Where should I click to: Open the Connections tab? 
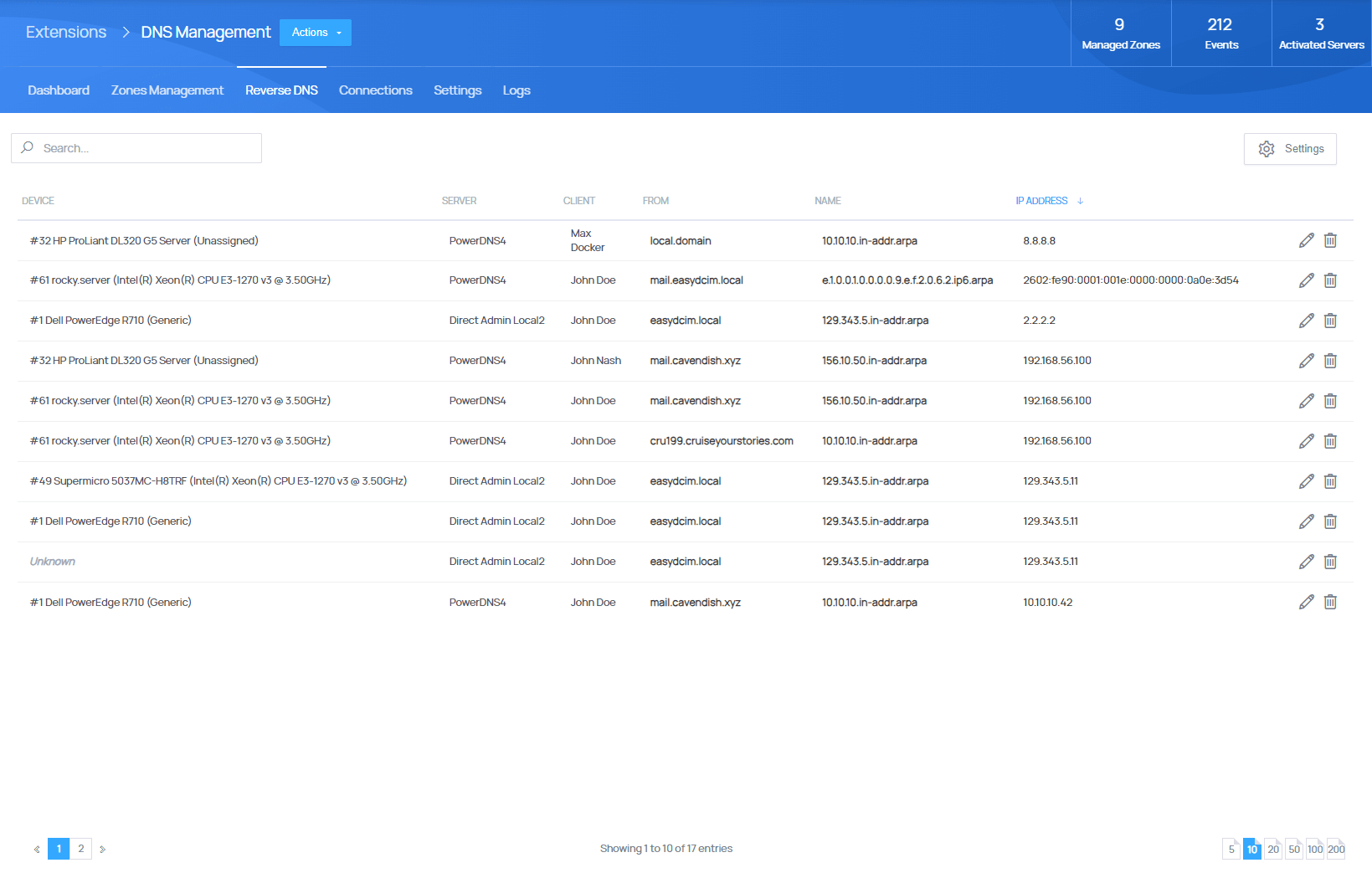click(376, 90)
